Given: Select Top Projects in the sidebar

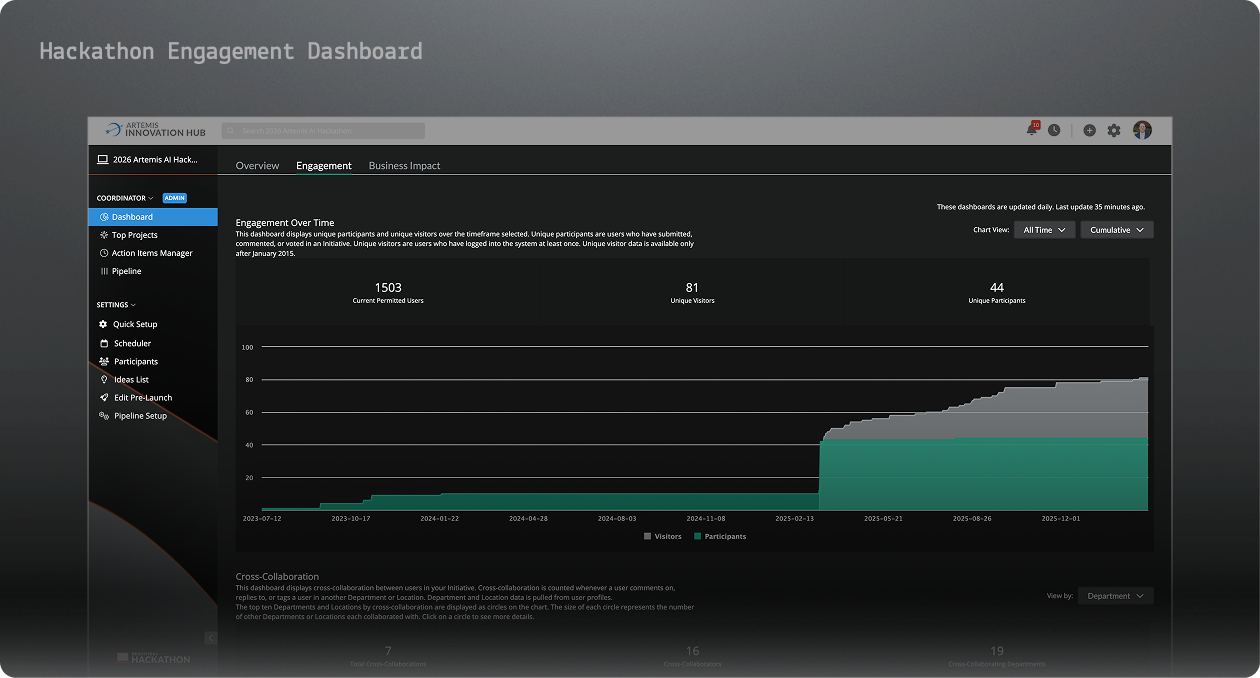Looking at the screenshot, I should tap(135, 234).
